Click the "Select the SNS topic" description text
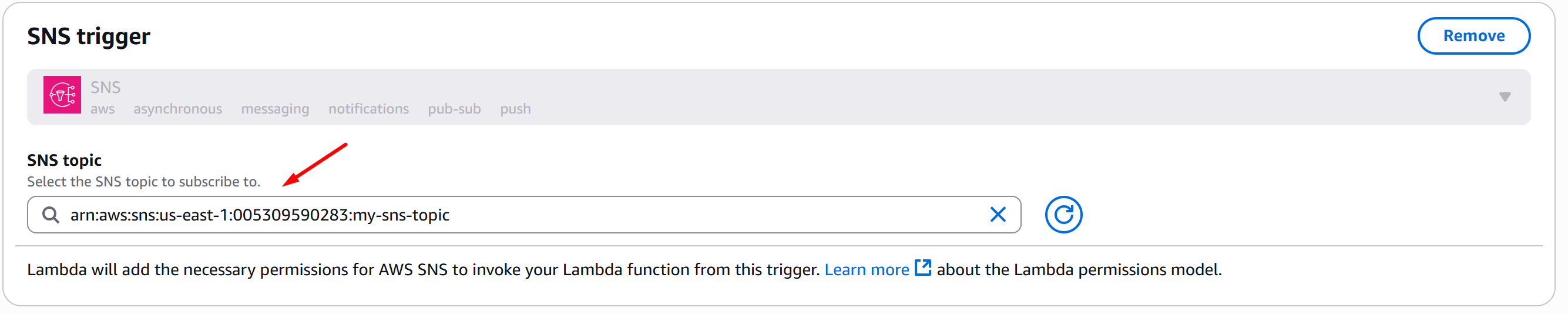 pyautogui.click(x=144, y=182)
